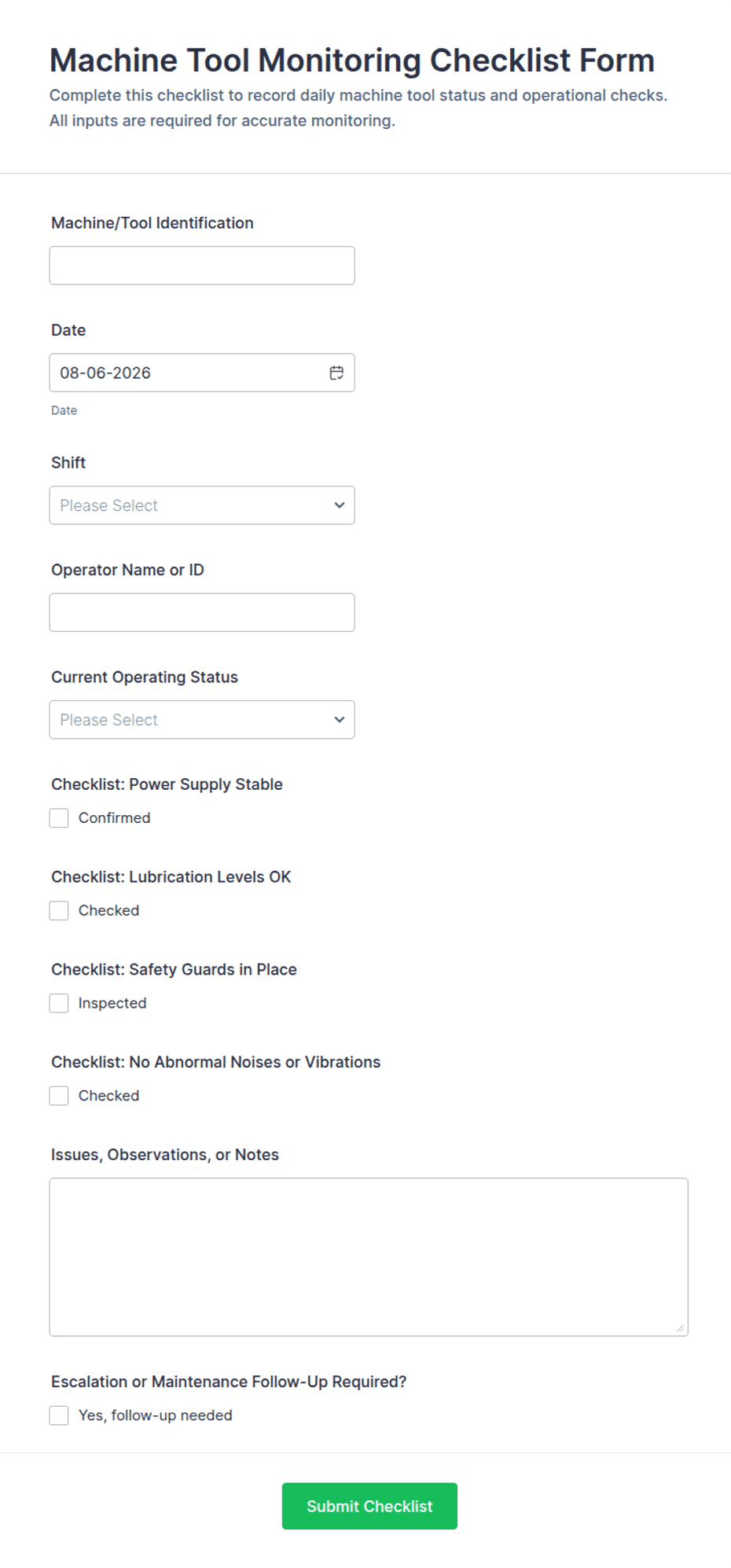Click the Machine Tool Monitoring Checklist Form heading
Screen dimensions: 731x1568
point(352,61)
